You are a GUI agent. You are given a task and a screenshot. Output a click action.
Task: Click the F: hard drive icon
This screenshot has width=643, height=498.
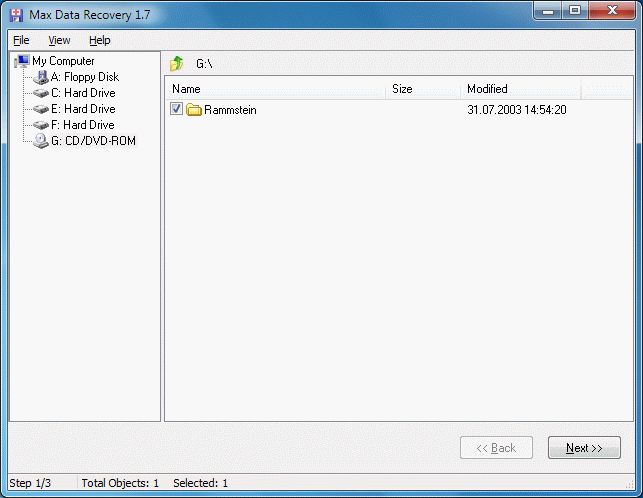pyautogui.click(x=41, y=125)
